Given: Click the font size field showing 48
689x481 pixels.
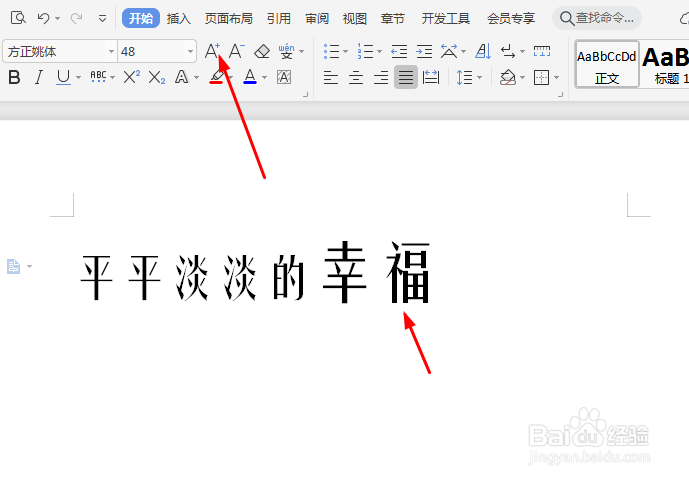Looking at the screenshot, I should tap(152, 51).
